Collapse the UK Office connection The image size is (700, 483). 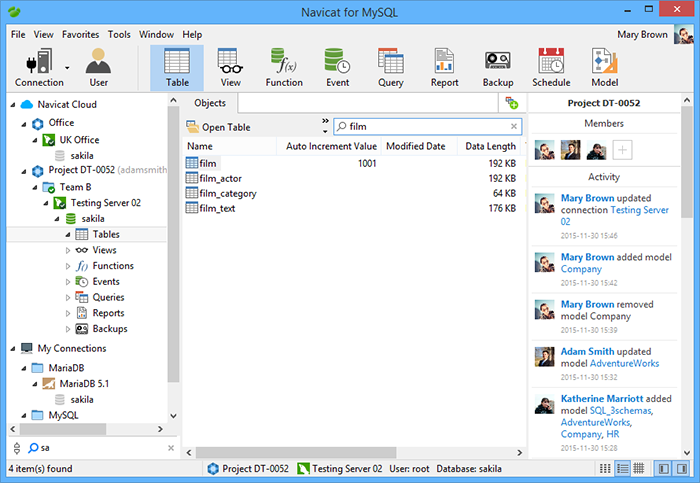(35, 140)
